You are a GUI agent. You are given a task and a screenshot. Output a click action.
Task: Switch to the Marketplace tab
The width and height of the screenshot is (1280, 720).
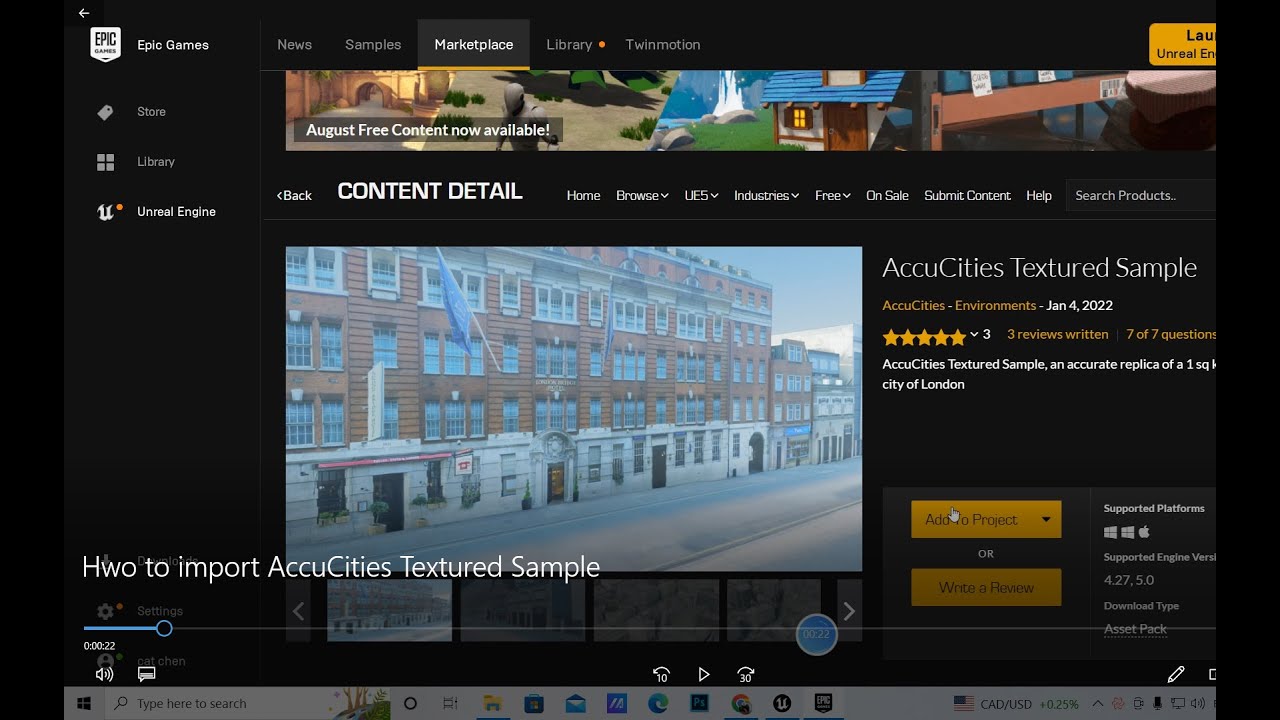(x=474, y=45)
